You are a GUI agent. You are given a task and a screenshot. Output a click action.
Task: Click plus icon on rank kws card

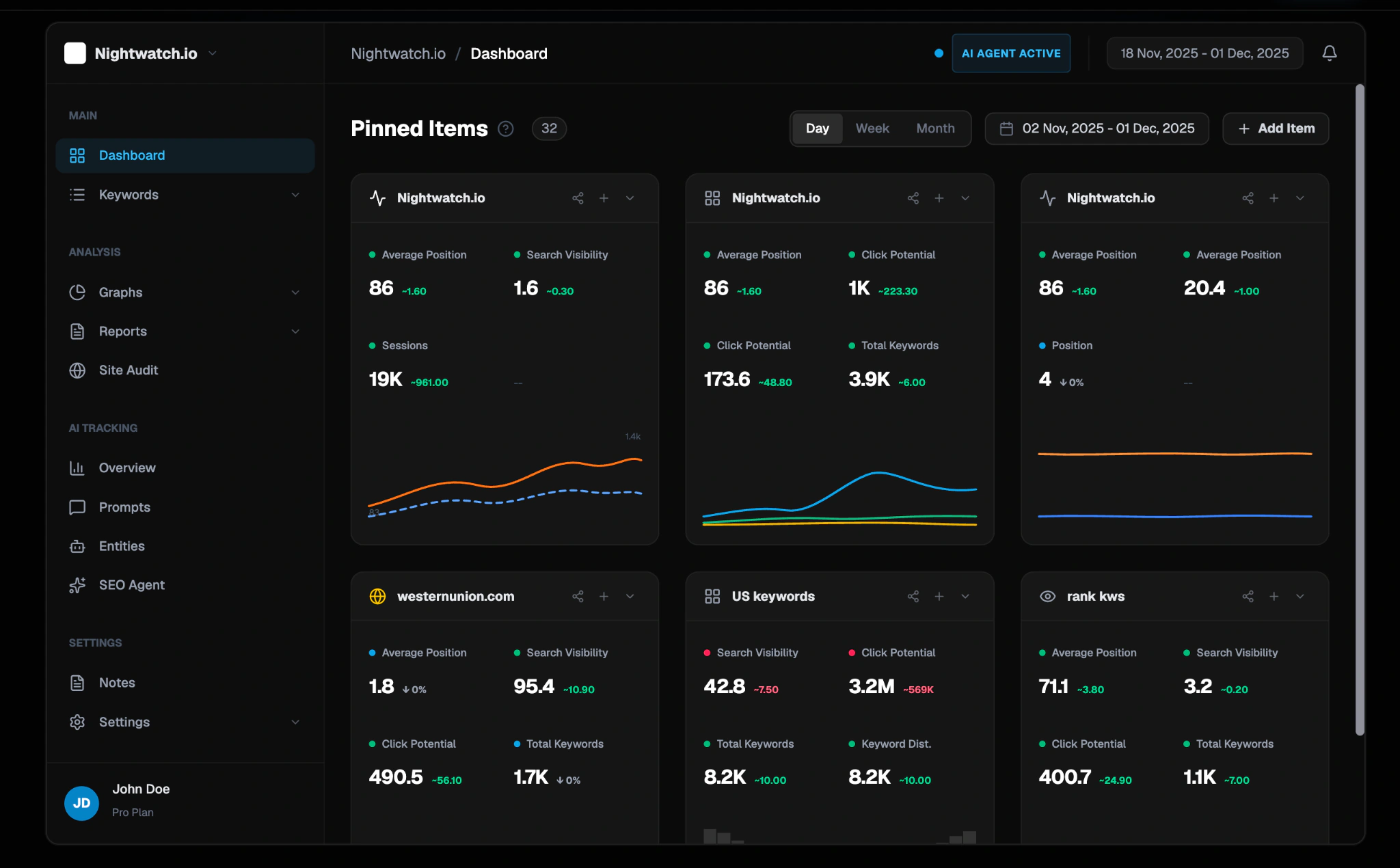click(1274, 596)
